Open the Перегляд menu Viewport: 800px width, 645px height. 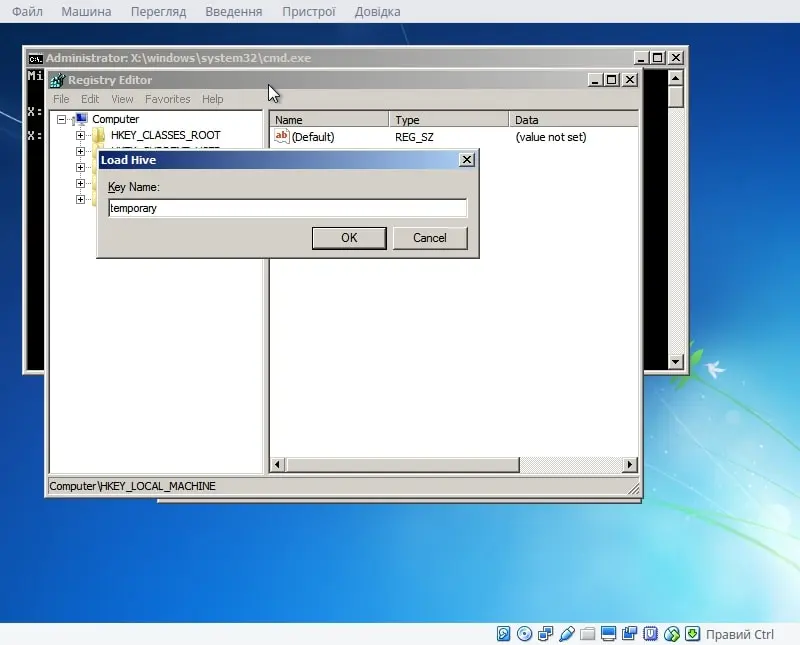pos(158,11)
